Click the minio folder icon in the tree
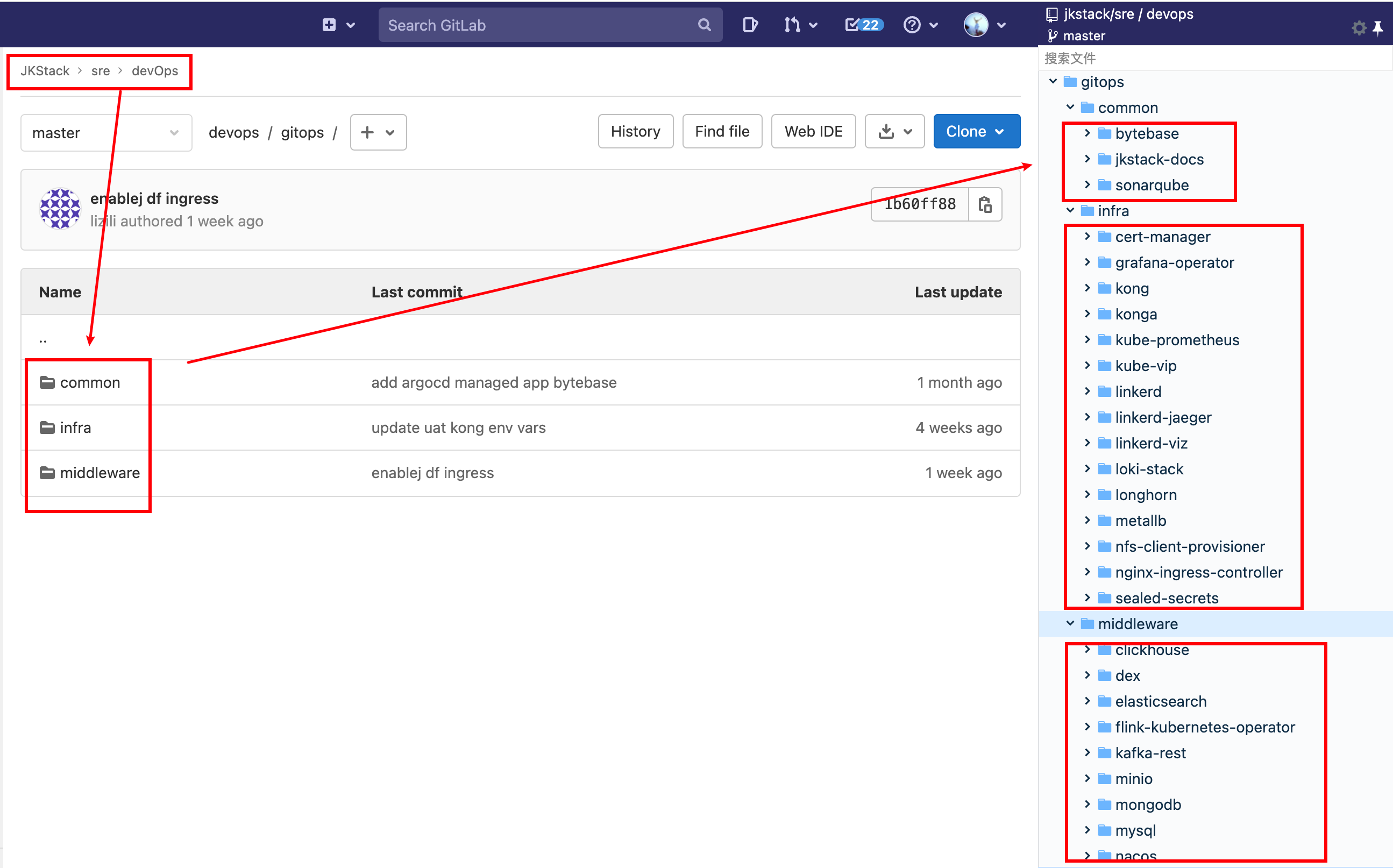Image resolution: width=1393 pixels, height=868 pixels. pos(1104,778)
